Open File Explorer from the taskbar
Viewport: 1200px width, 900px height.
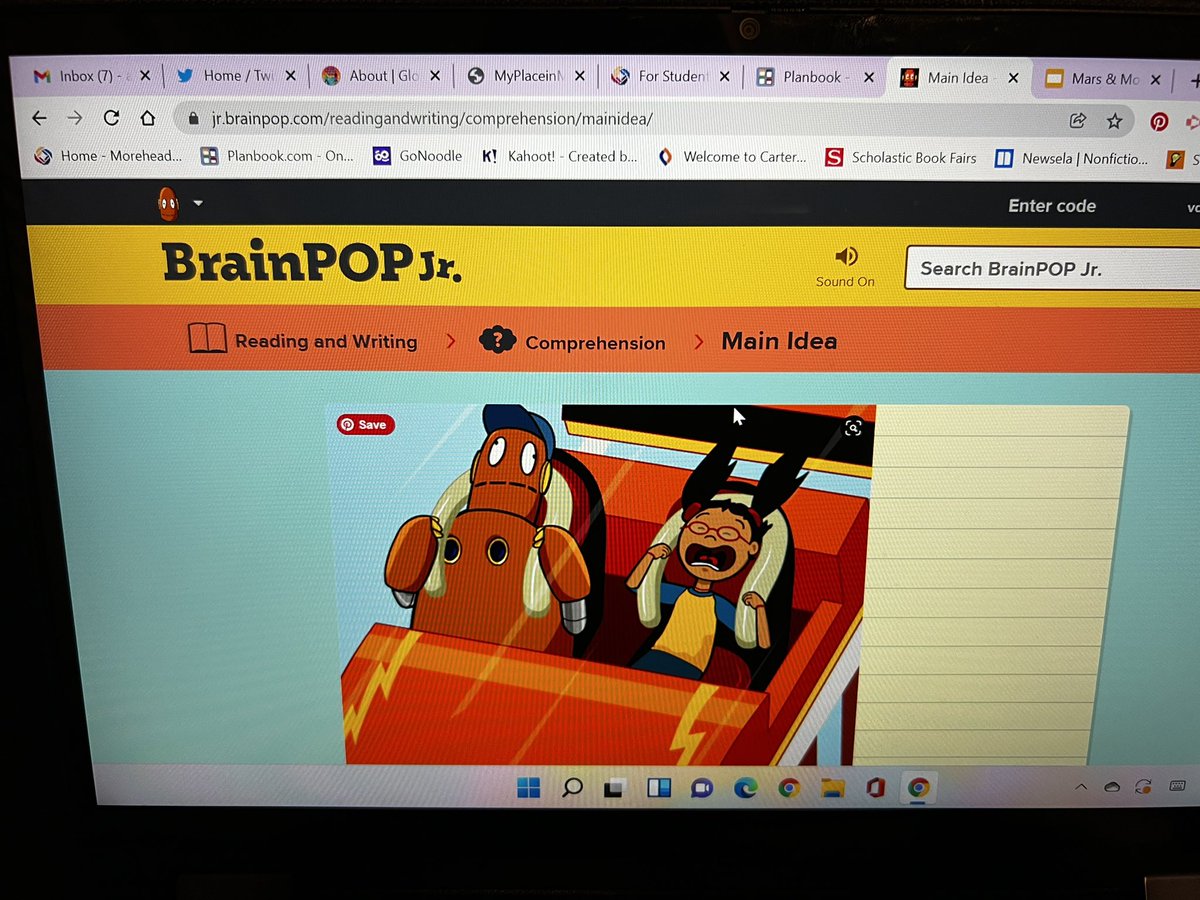pyautogui.click(x=832, y=789)
